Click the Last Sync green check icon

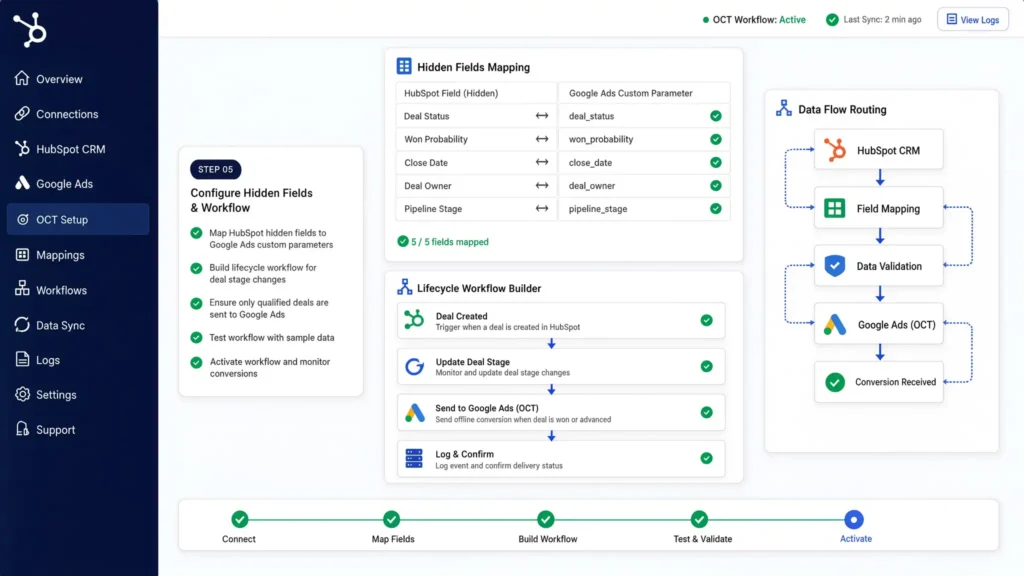832,20
